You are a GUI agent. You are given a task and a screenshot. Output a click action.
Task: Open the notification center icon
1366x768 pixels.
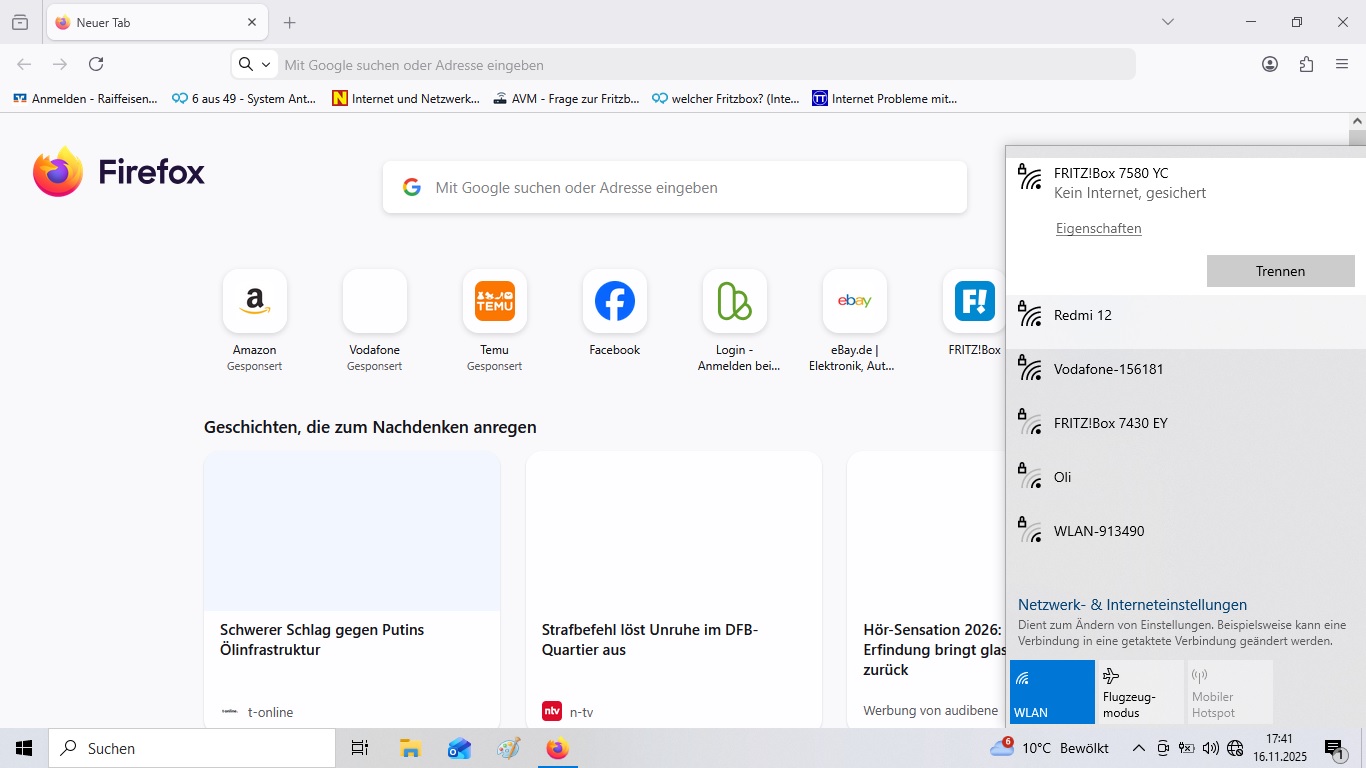click(1334, 748)
